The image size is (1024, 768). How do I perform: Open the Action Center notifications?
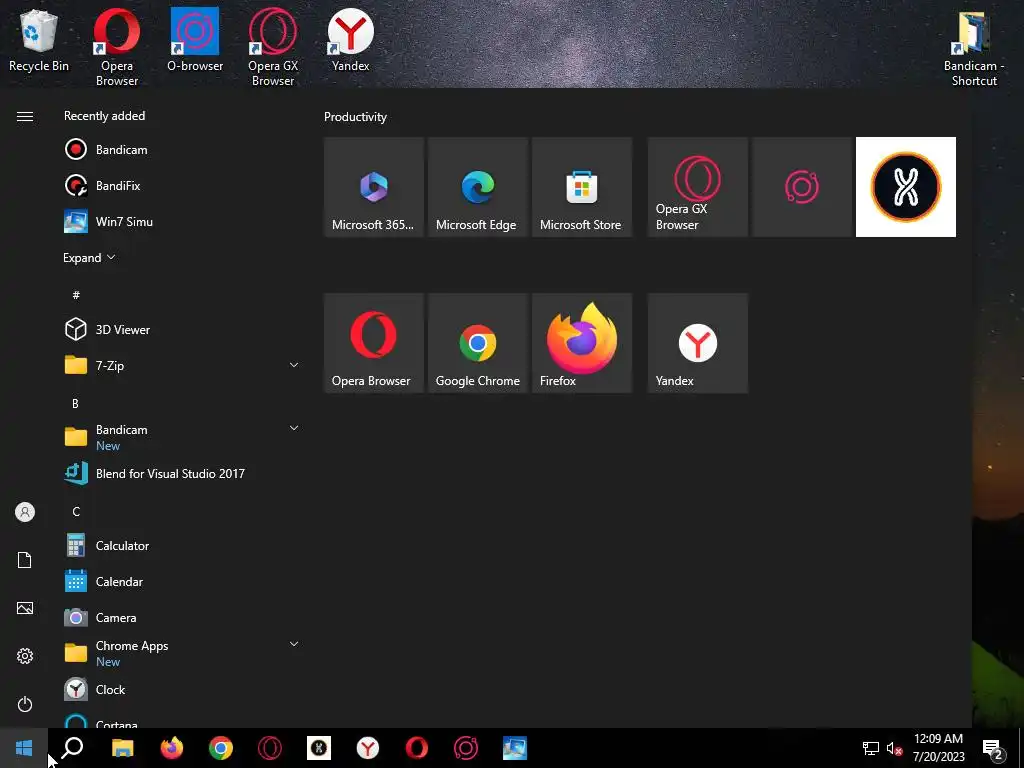point(993,748)
